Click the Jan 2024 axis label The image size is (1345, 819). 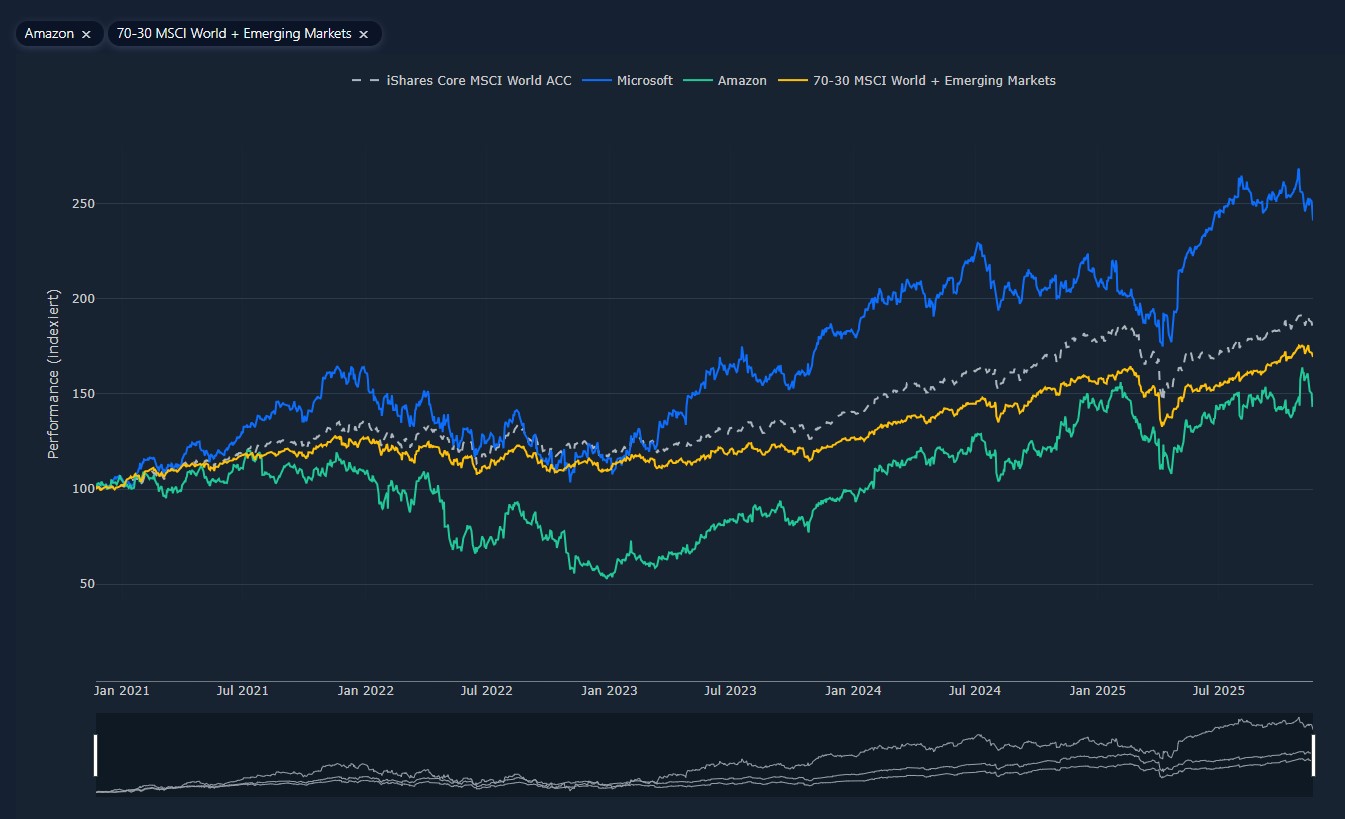pyautogui.click(x=853, y=691)
